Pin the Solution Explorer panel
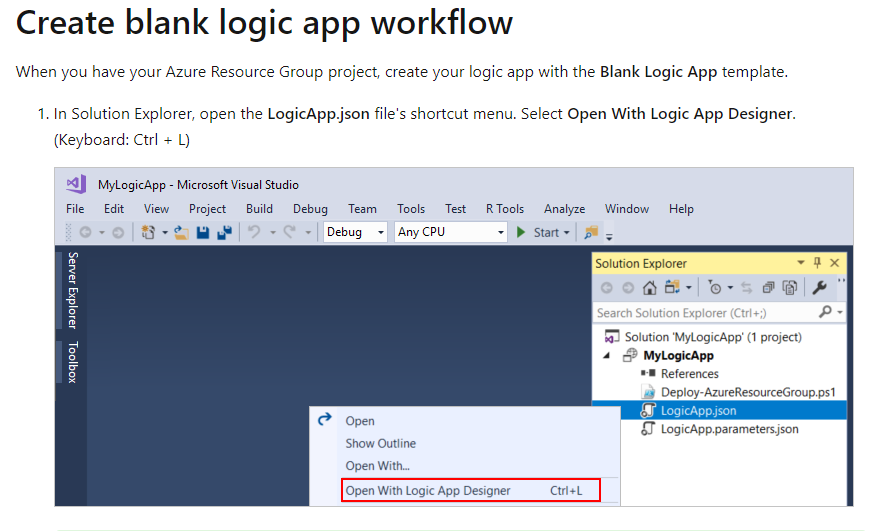This screenshot has height=531, width=882. tap(817, 263)
